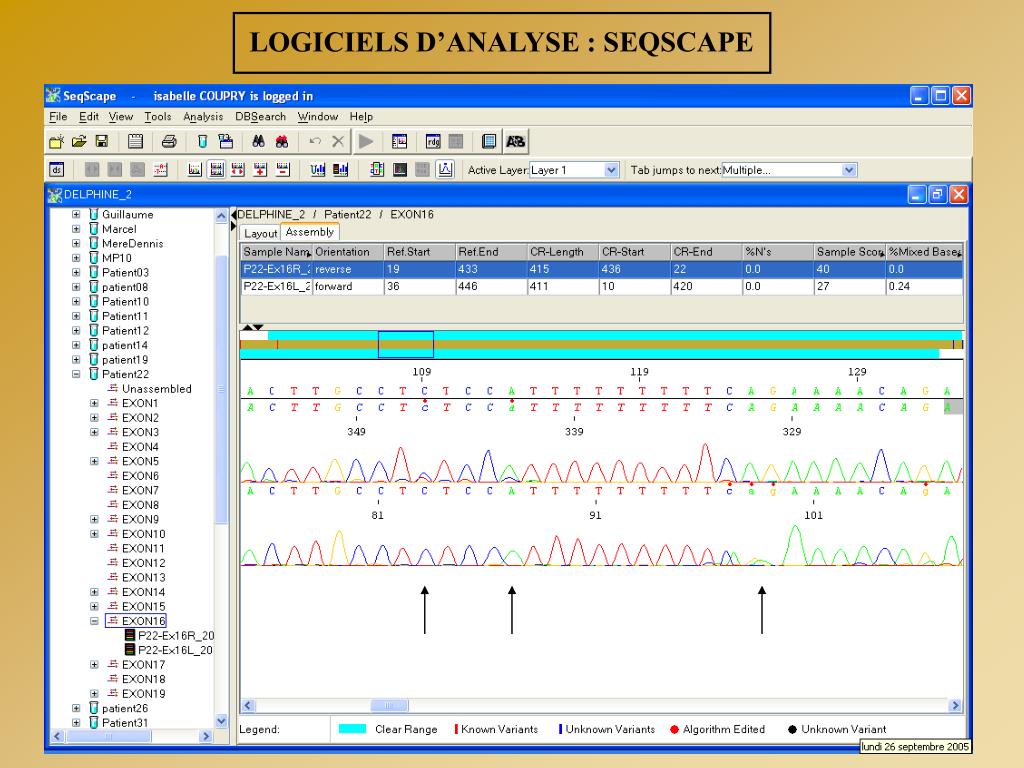Switch to the Layout tab
The height and width of the screenshot is (768, 1024).
(x=261, y=233)
